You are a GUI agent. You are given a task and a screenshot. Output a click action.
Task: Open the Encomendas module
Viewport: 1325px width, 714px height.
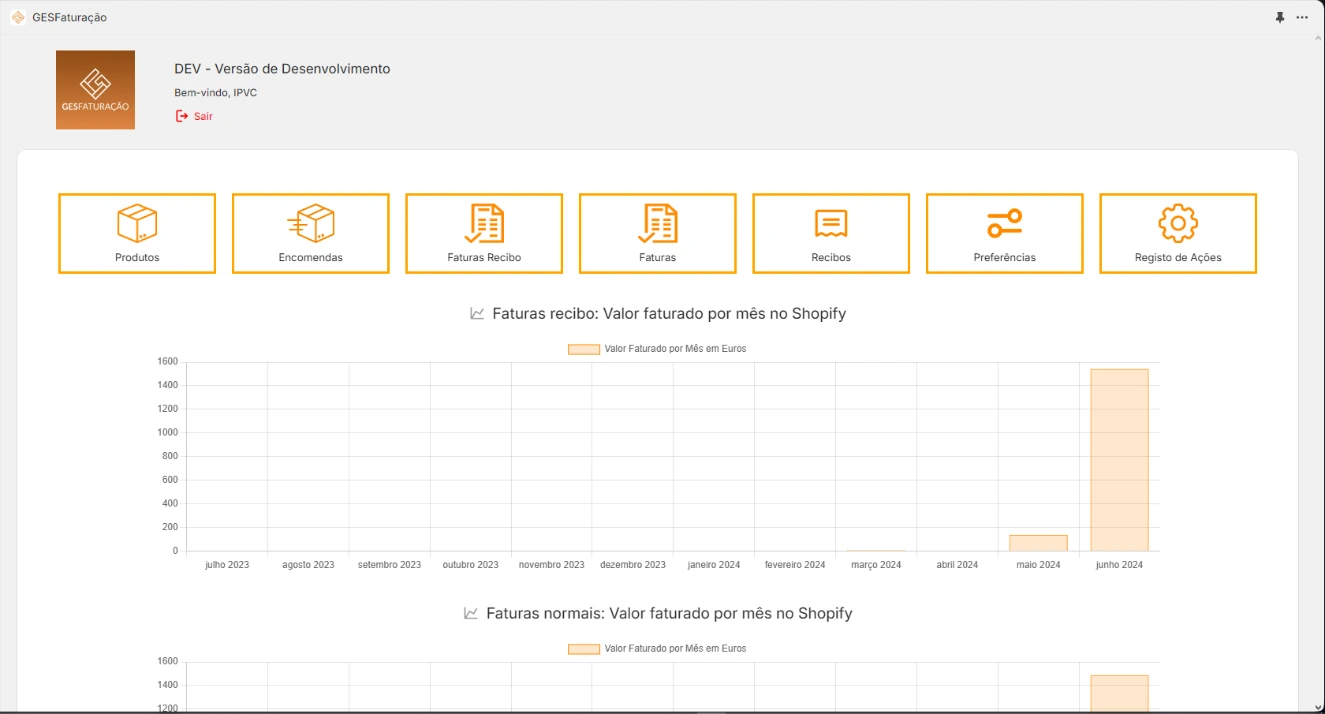[310, 233]
